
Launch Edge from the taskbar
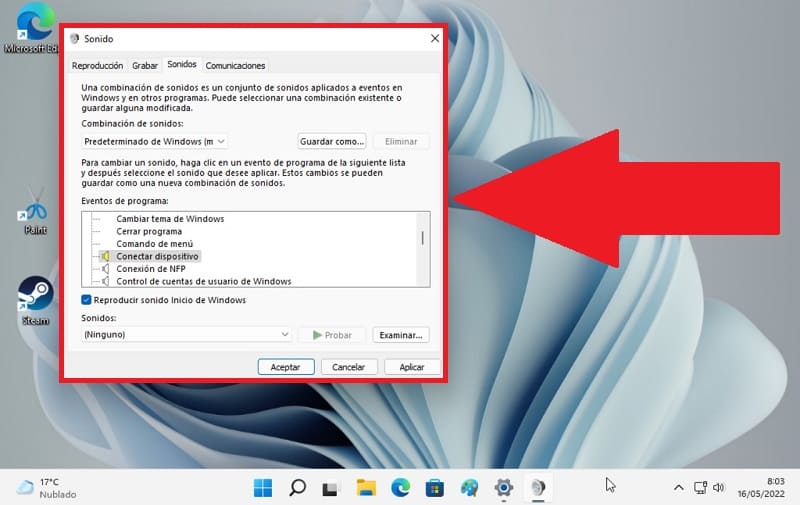click(x=401, y=488)
